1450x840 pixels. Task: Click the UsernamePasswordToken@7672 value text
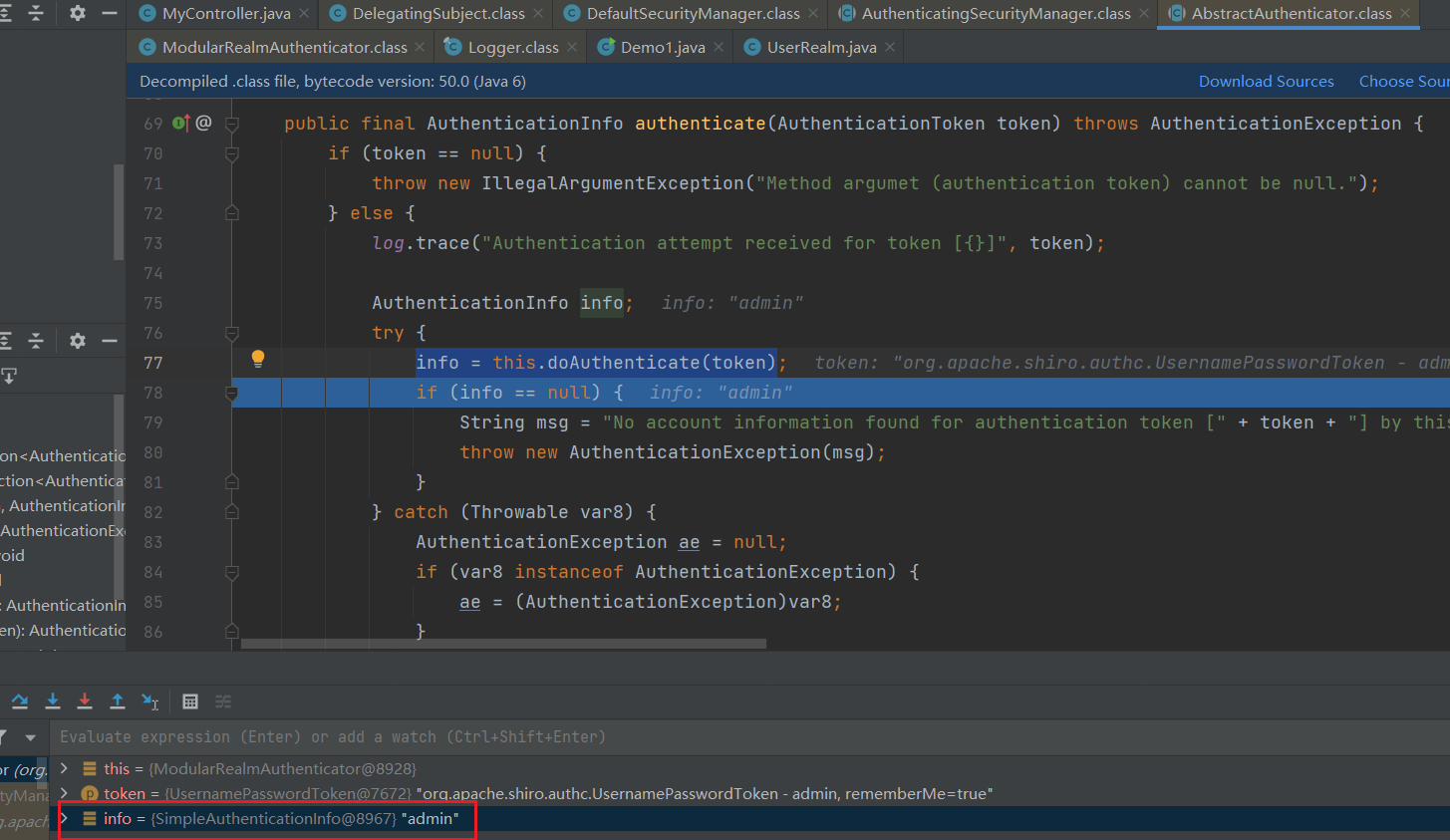288,793
